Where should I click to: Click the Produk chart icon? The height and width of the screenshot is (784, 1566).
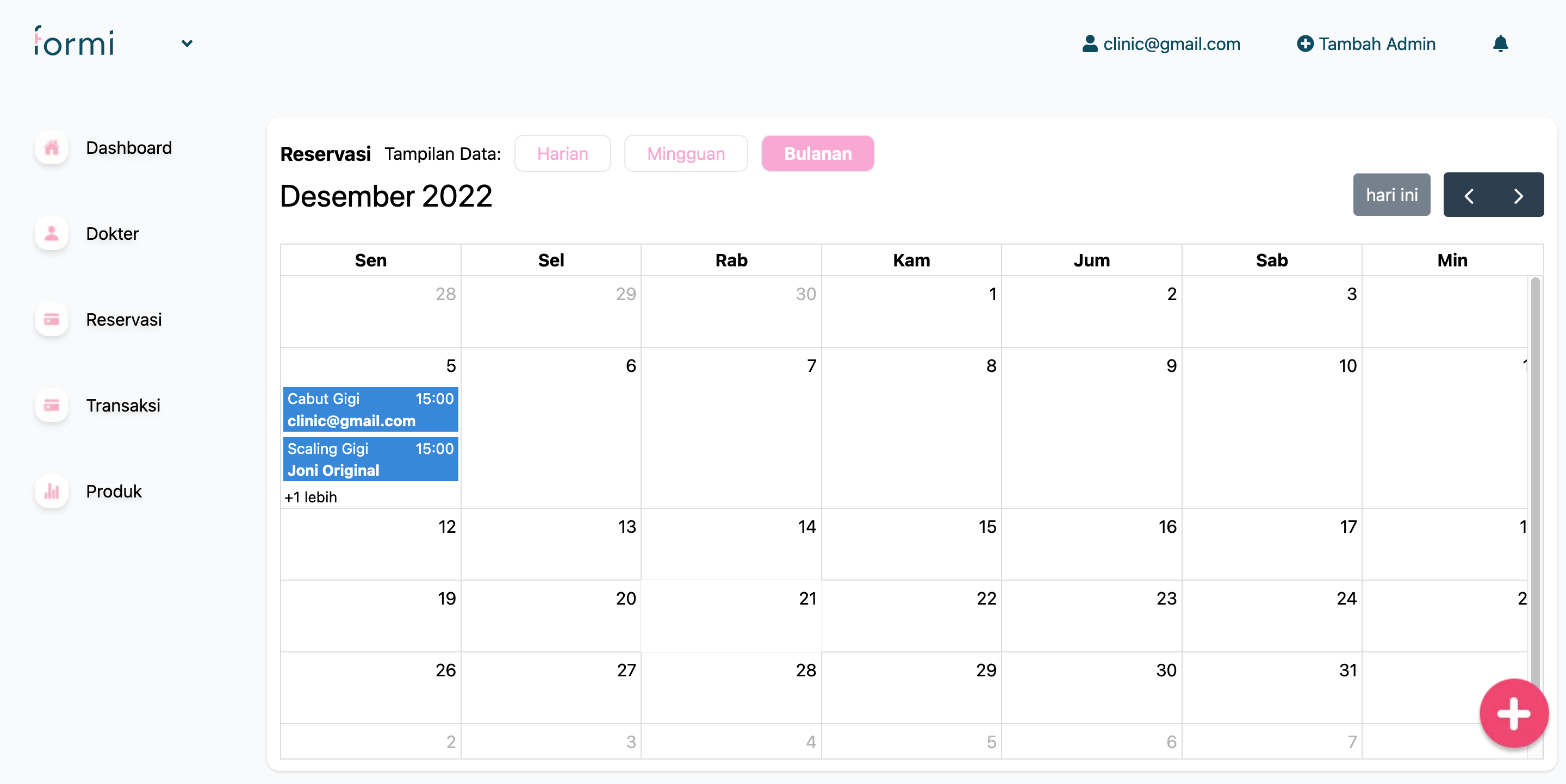pyautogui.click(x=52, y=491)
